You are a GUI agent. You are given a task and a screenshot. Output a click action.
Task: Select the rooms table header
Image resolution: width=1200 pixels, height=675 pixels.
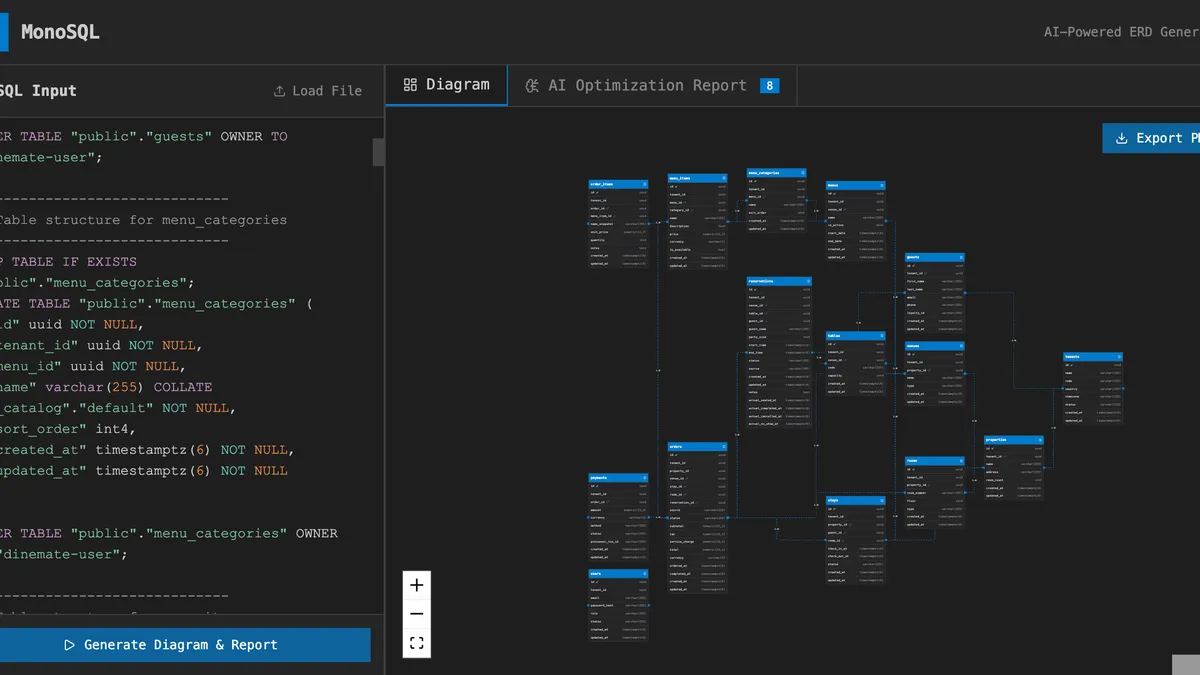[x=935, y=461]
